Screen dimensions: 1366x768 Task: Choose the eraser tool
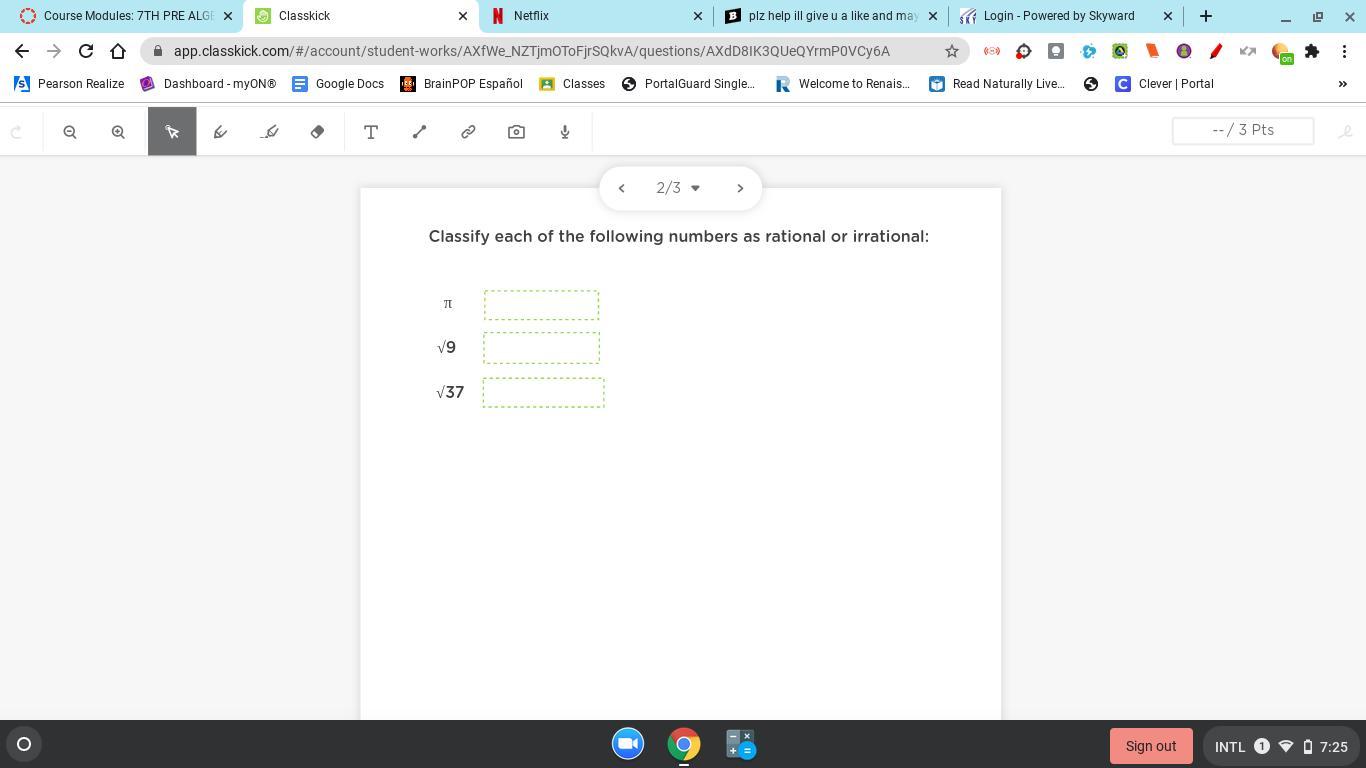(318, 132)
